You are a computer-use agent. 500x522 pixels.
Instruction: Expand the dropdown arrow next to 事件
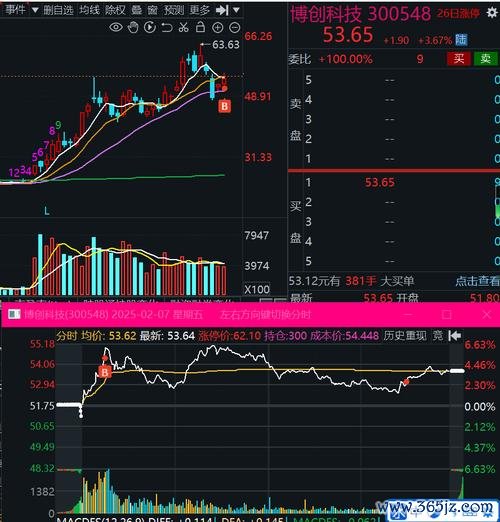coord(35,10)
